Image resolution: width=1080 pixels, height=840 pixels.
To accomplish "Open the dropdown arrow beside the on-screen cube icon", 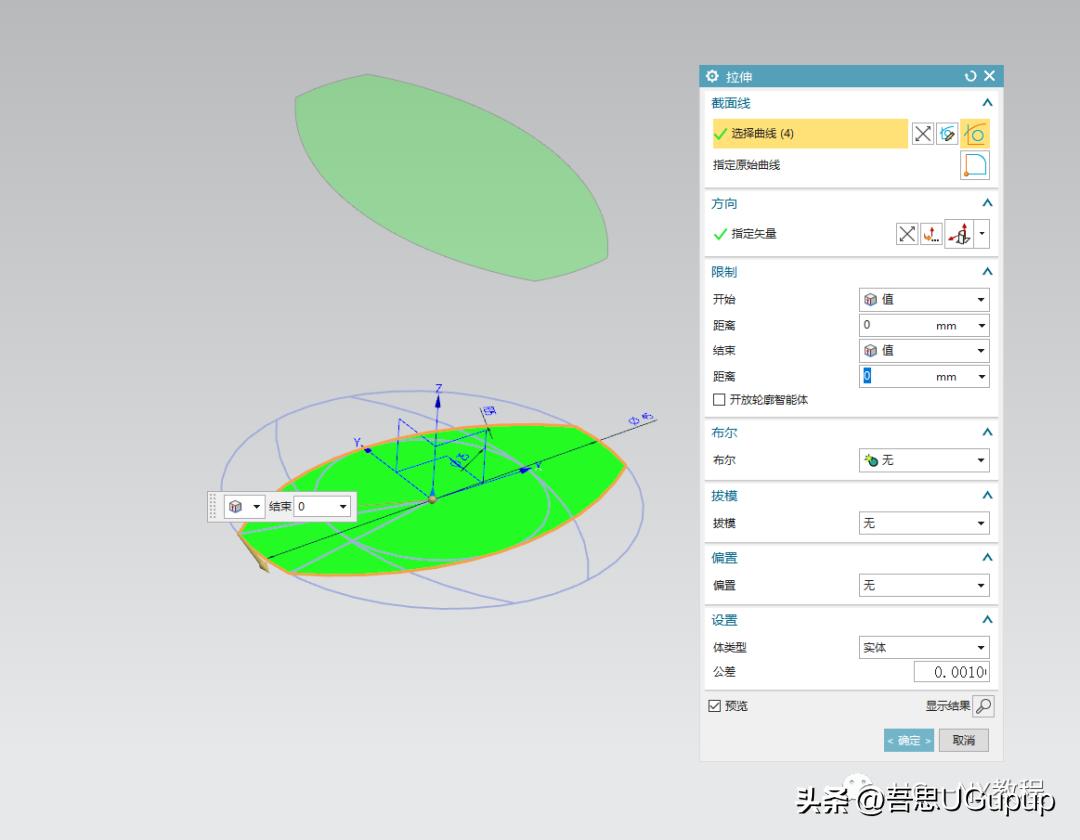I will (x=256, y=507).
